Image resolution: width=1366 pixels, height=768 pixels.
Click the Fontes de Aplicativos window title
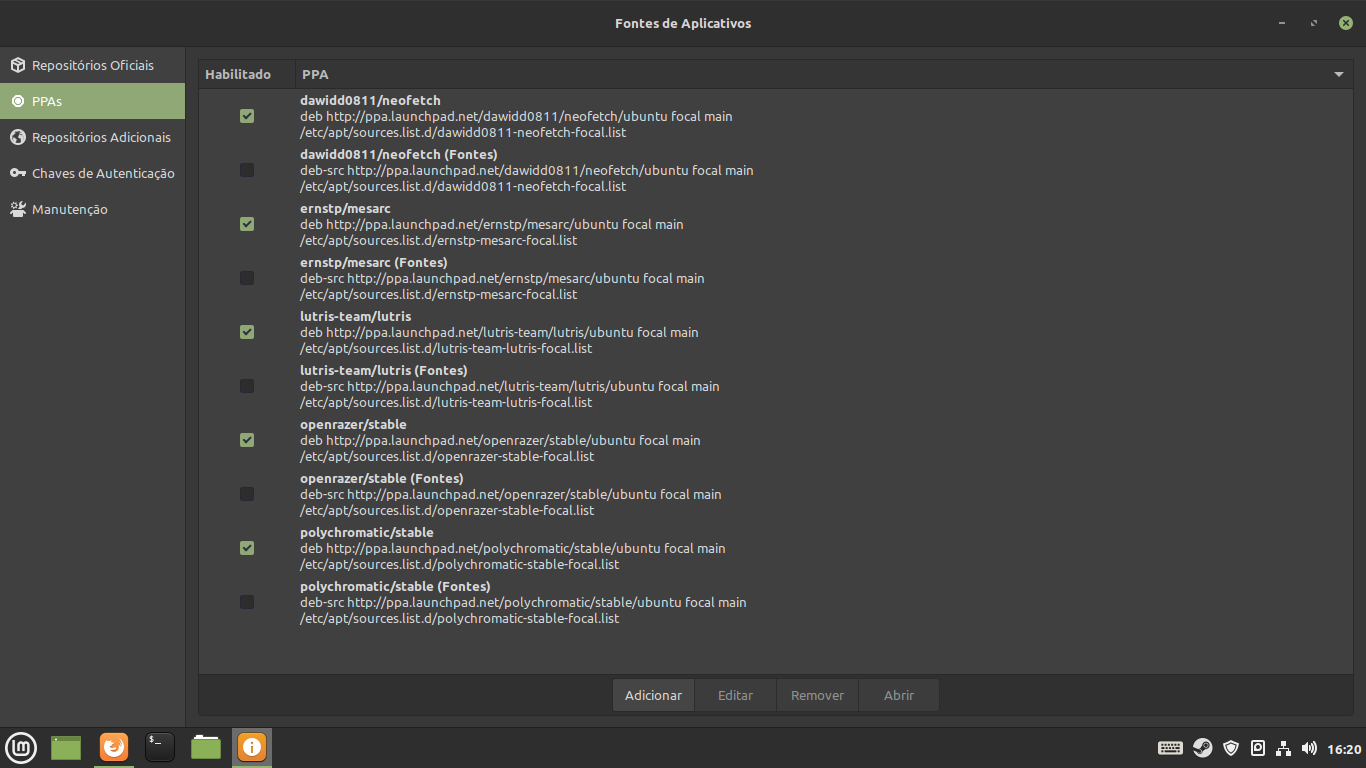tap(683, 23)
